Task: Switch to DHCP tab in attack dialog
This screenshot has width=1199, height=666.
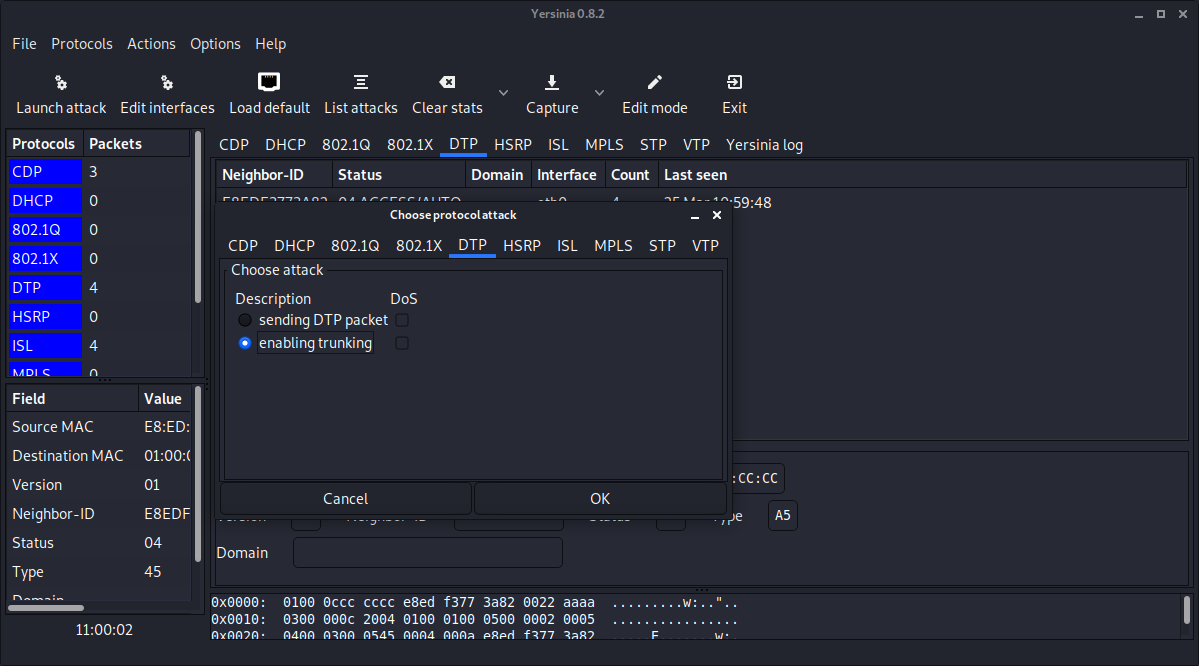Action: click(294, 245)
